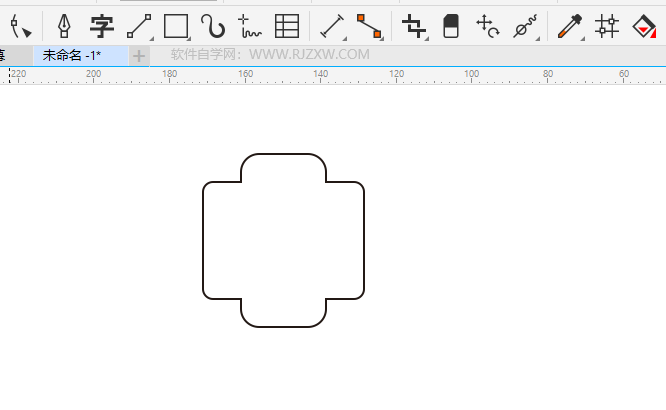
Task: Pick the Color Eyedropper tool
Action: point(569,25)
